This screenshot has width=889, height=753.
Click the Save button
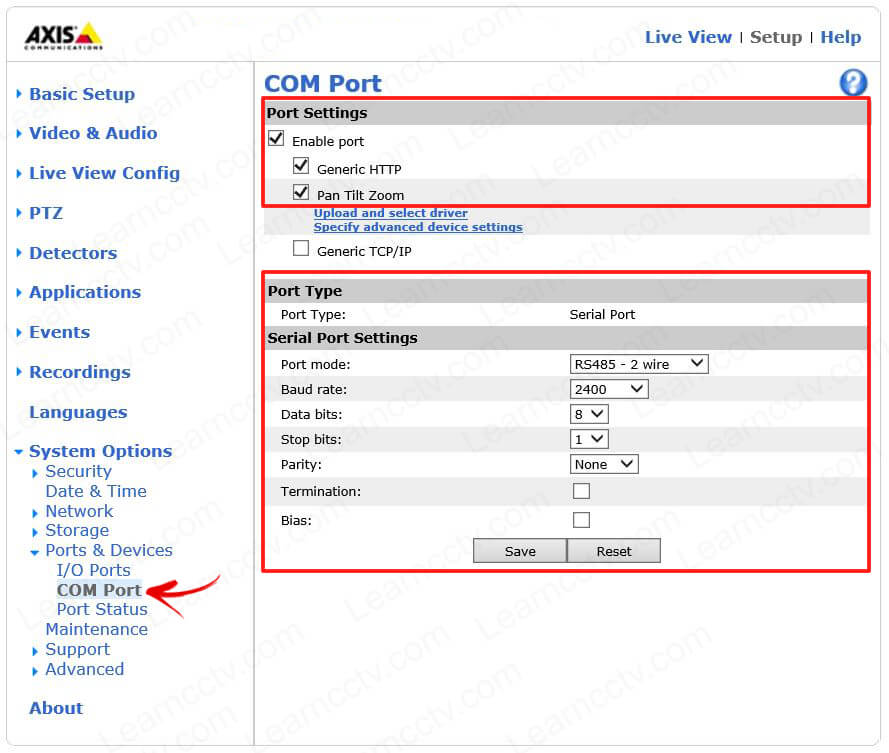(x=519, y=551)
